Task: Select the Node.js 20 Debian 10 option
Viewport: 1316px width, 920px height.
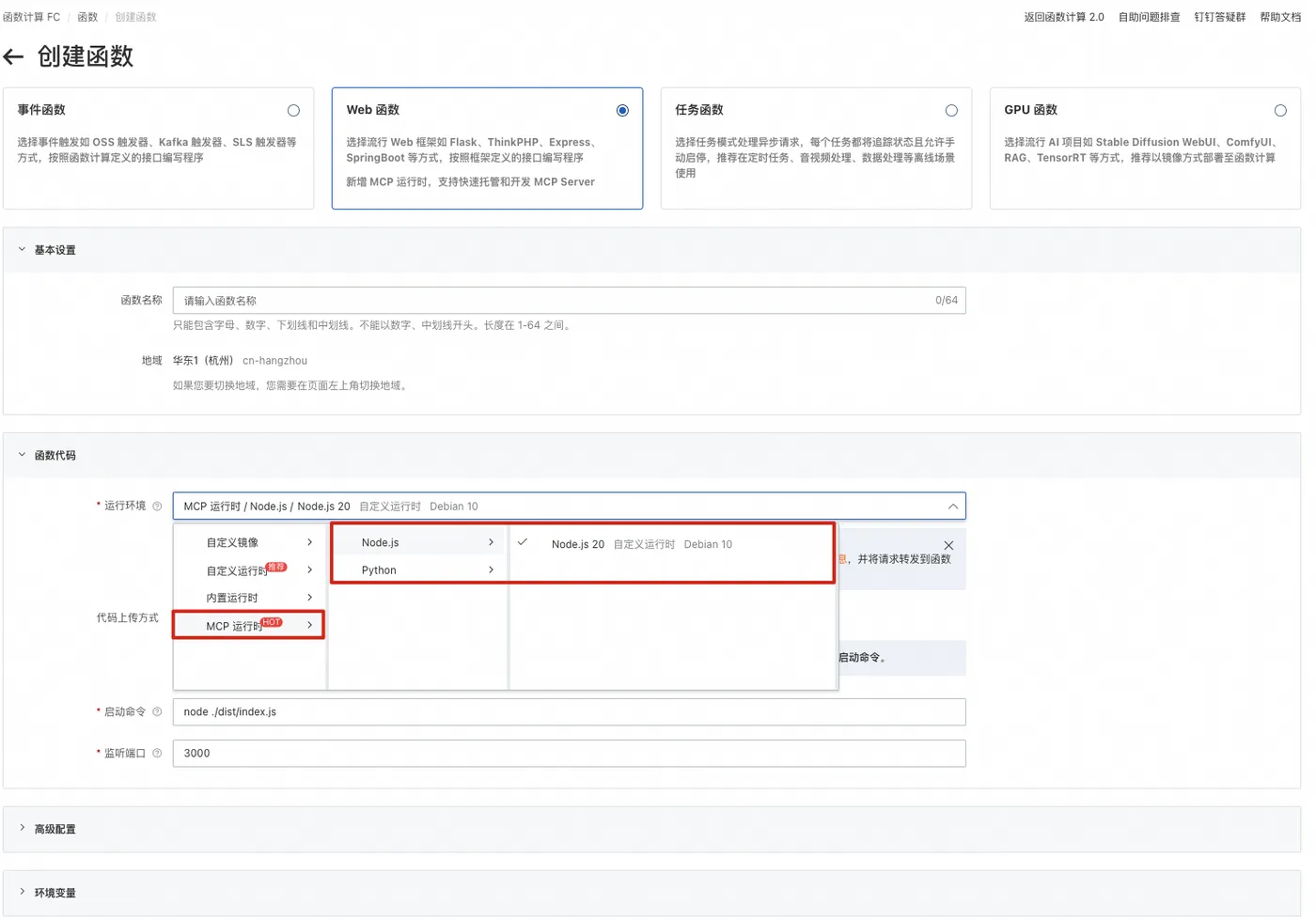Action: tap(672, 544)
